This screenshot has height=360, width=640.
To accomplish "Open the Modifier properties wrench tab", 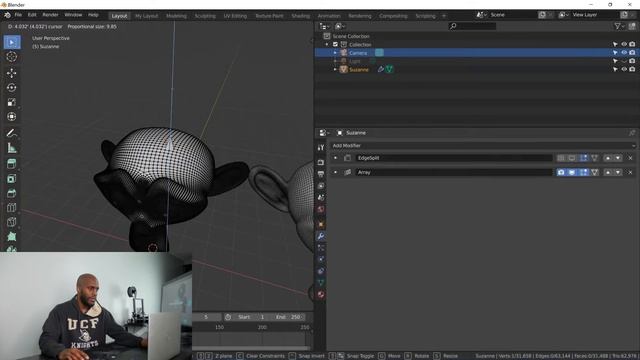I will point(321,236).
